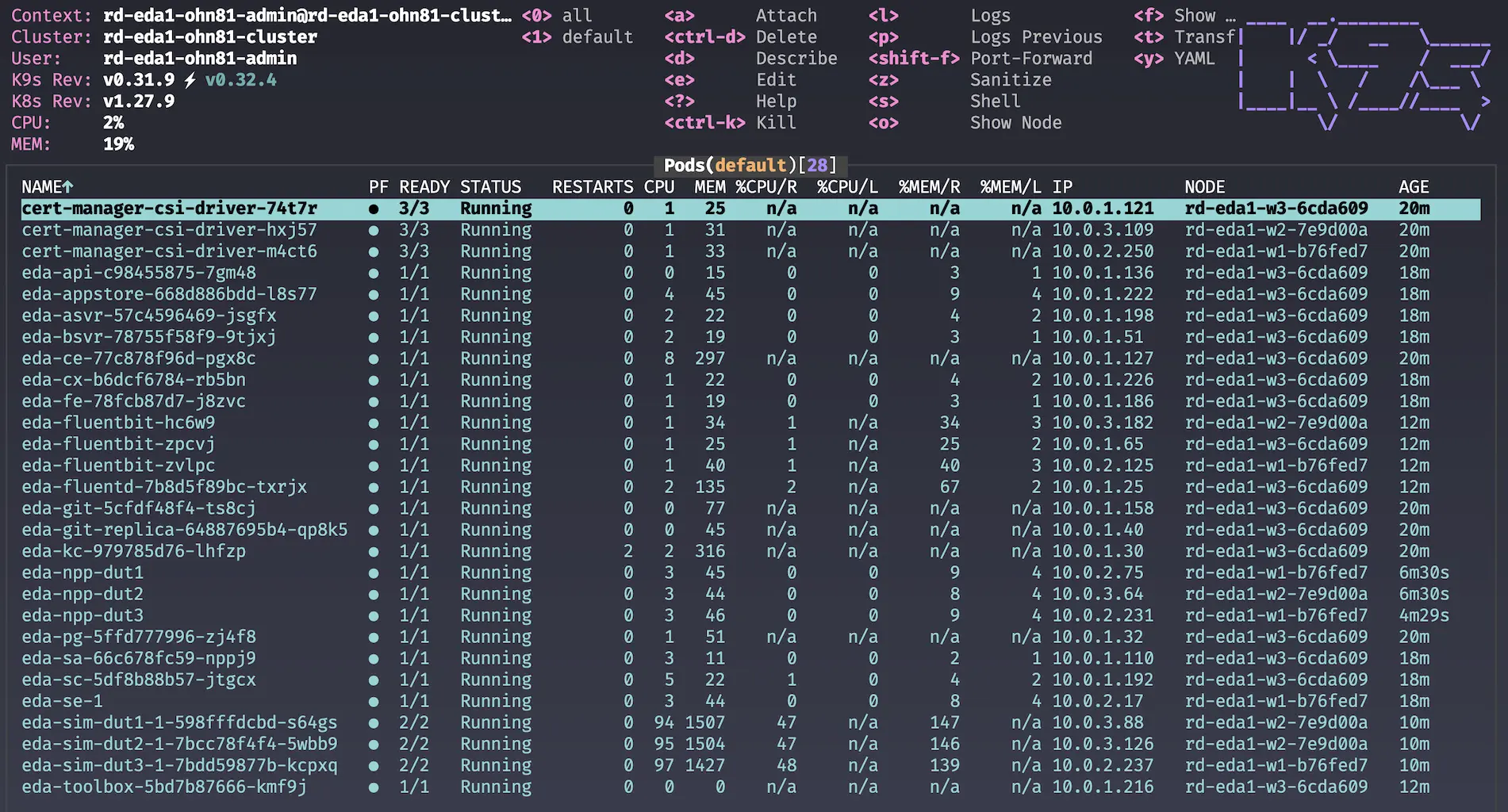Click the lightning bolt update icon

(x=190, y=80)
